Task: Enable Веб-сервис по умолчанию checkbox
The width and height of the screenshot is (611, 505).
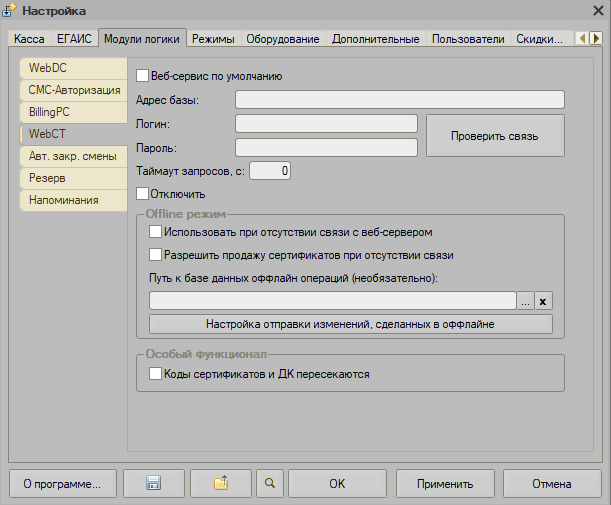Action: [142, 75]
